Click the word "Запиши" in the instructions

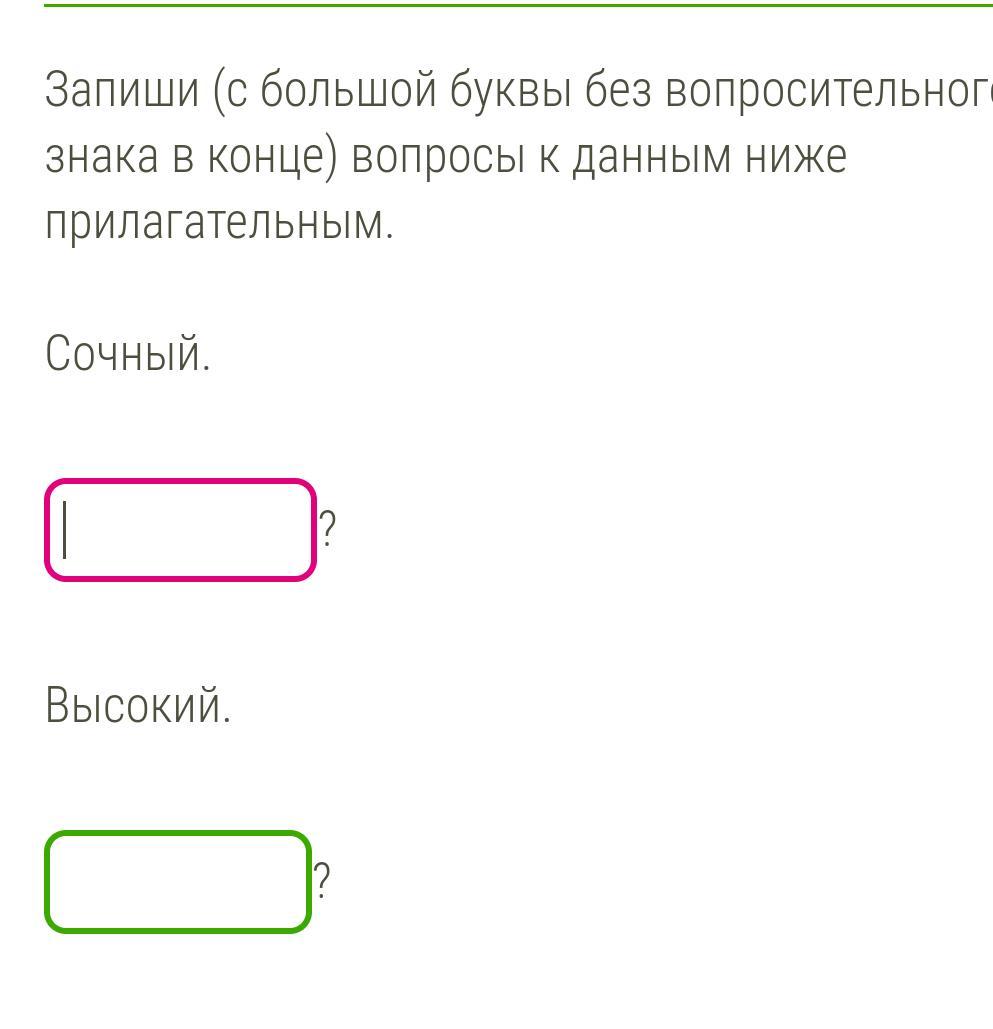point(122,92)
